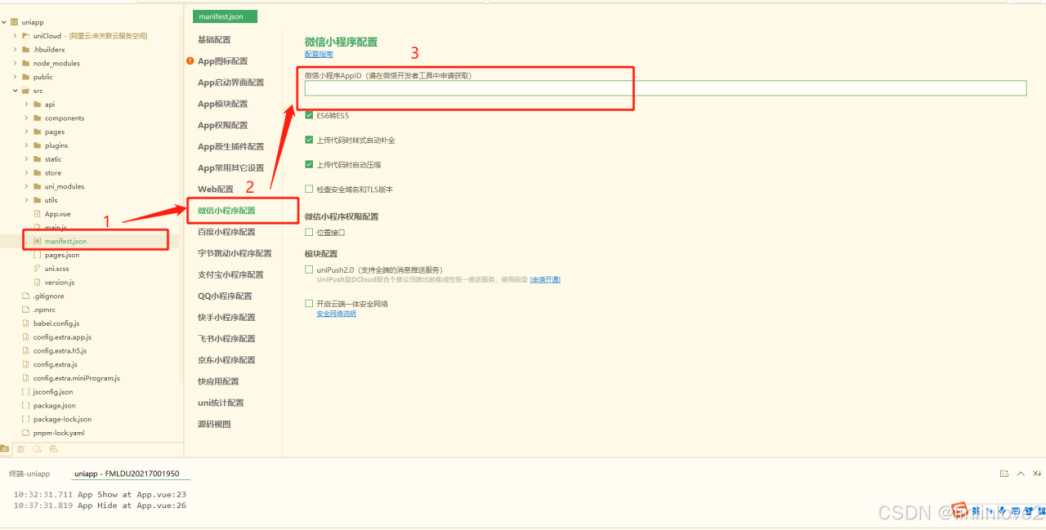Viewport: 1046px width, 530px height.
Task: Collapse the src folder
Action: click(x=15, y=90)
